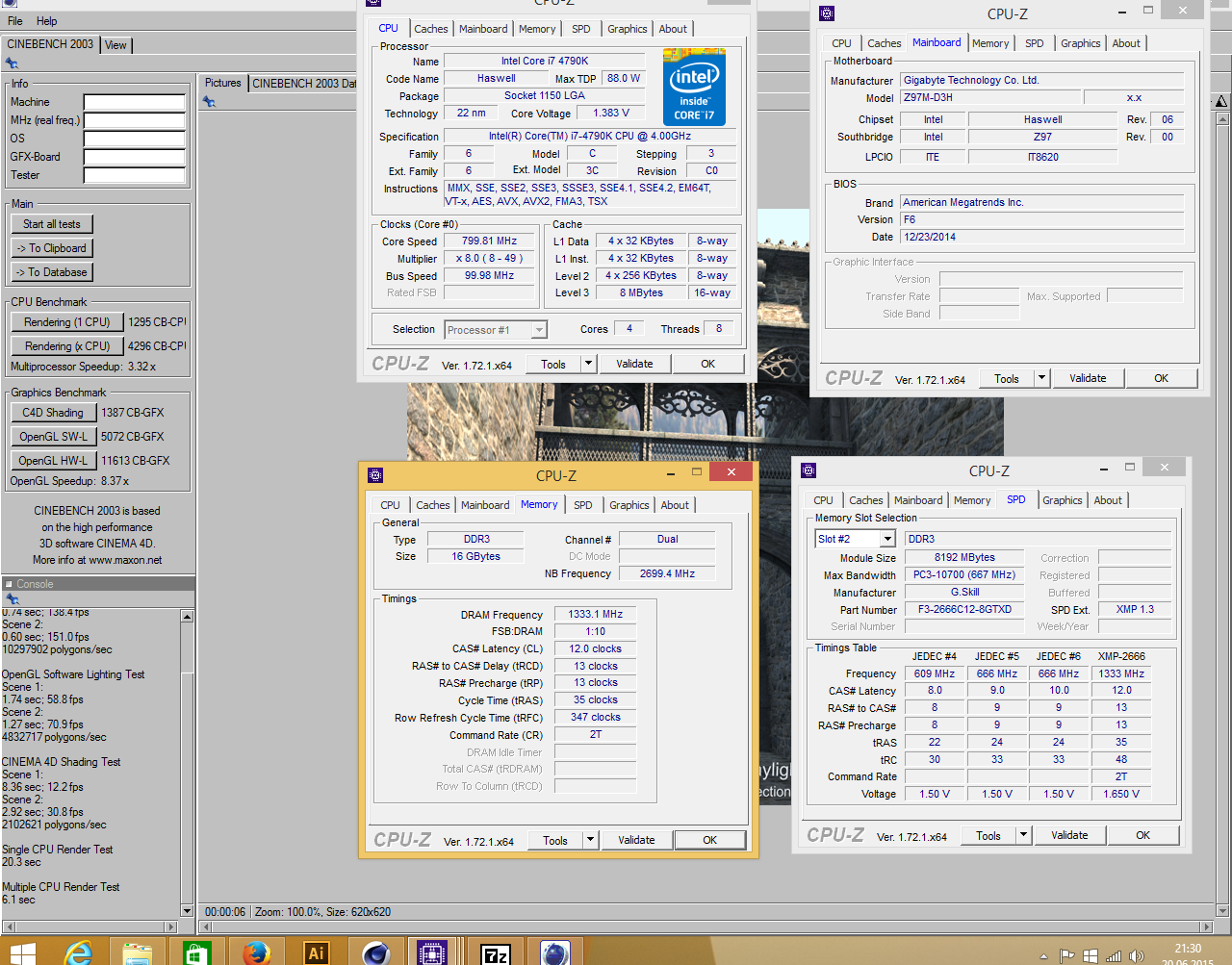Viewport: 1232px width, 965px height.
Task: Open network status tray icon
Action: point(1114,956)
